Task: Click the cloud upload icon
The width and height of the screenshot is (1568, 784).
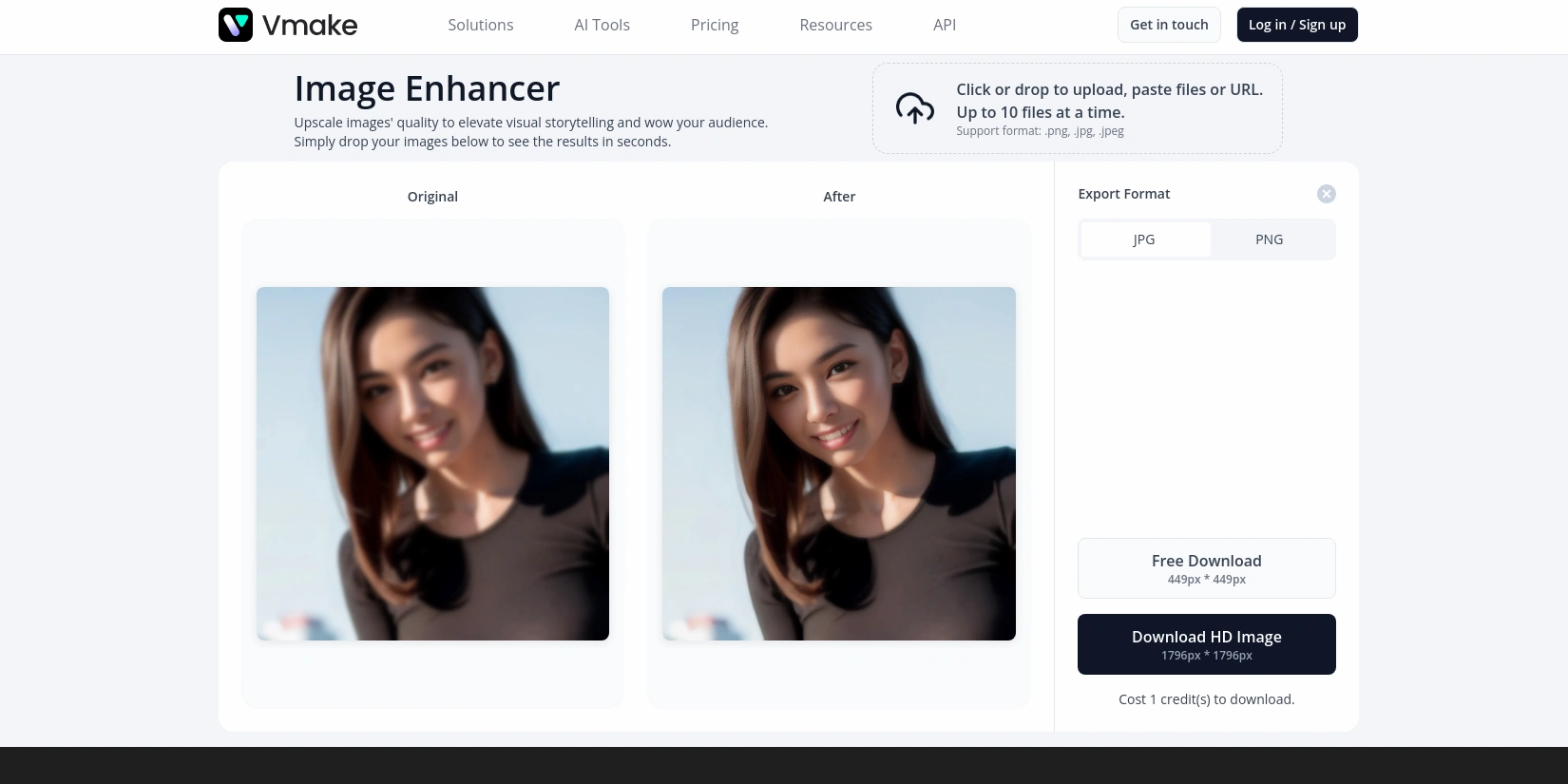Action: click(914, 108)
